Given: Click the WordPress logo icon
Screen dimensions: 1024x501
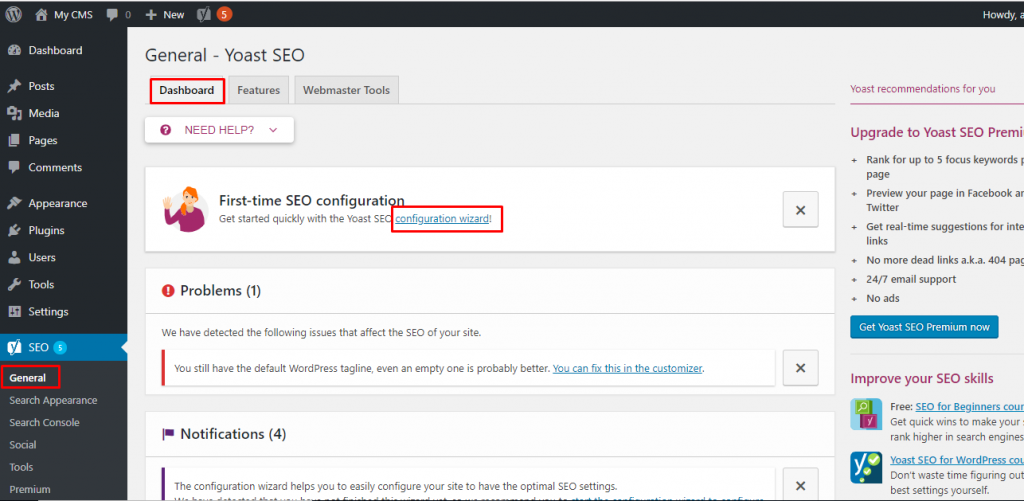Looking at the screenshot, I should [13, 14].
